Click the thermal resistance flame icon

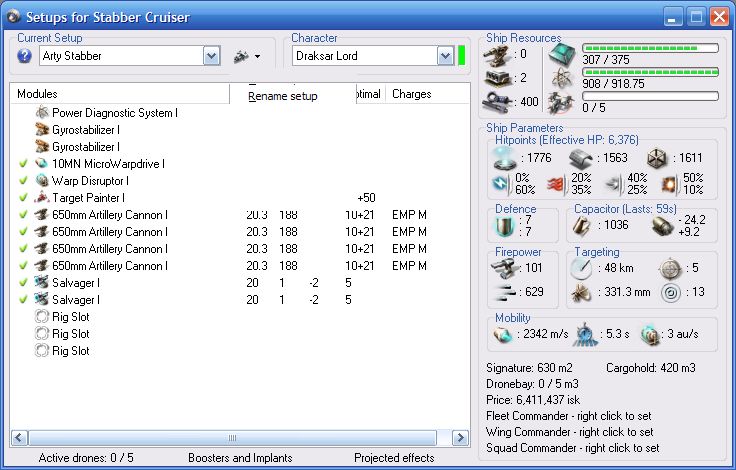click(557, 184)
